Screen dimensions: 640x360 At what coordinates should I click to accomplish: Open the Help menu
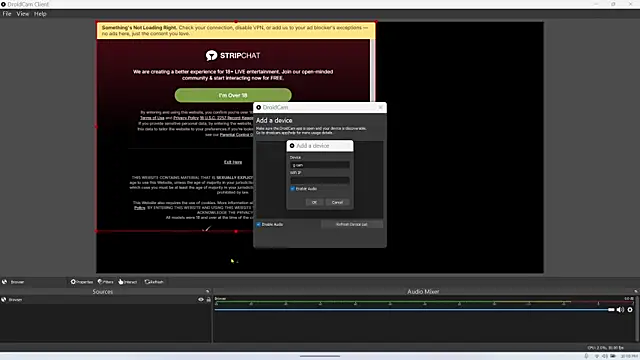(40, 13)
